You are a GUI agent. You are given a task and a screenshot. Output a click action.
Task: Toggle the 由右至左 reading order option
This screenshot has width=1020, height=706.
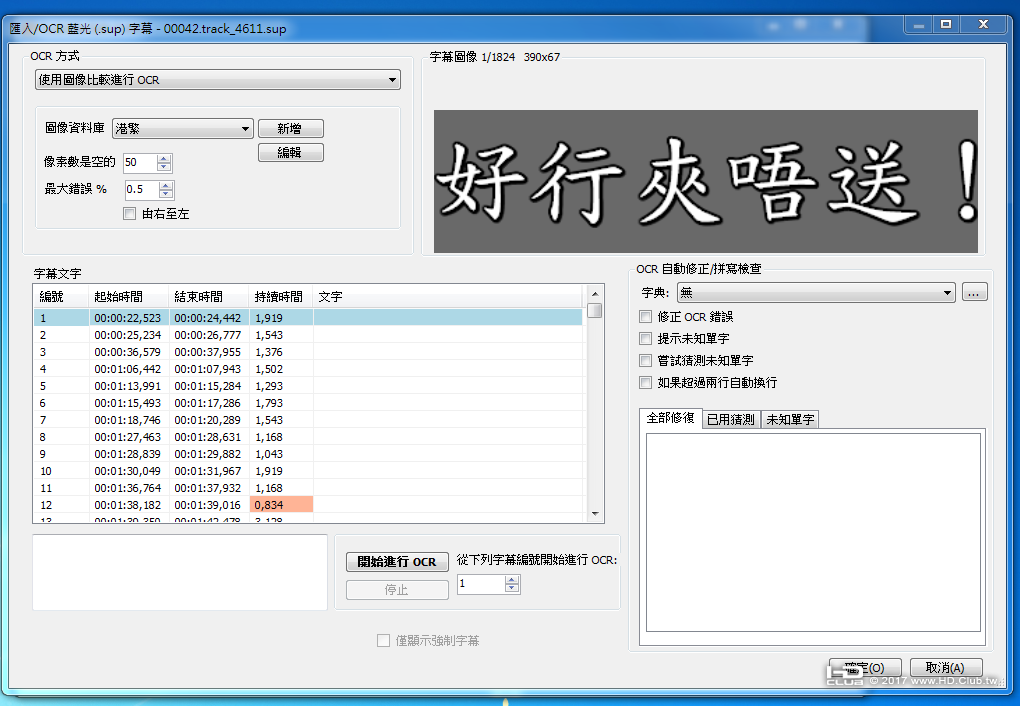point(129,213)
